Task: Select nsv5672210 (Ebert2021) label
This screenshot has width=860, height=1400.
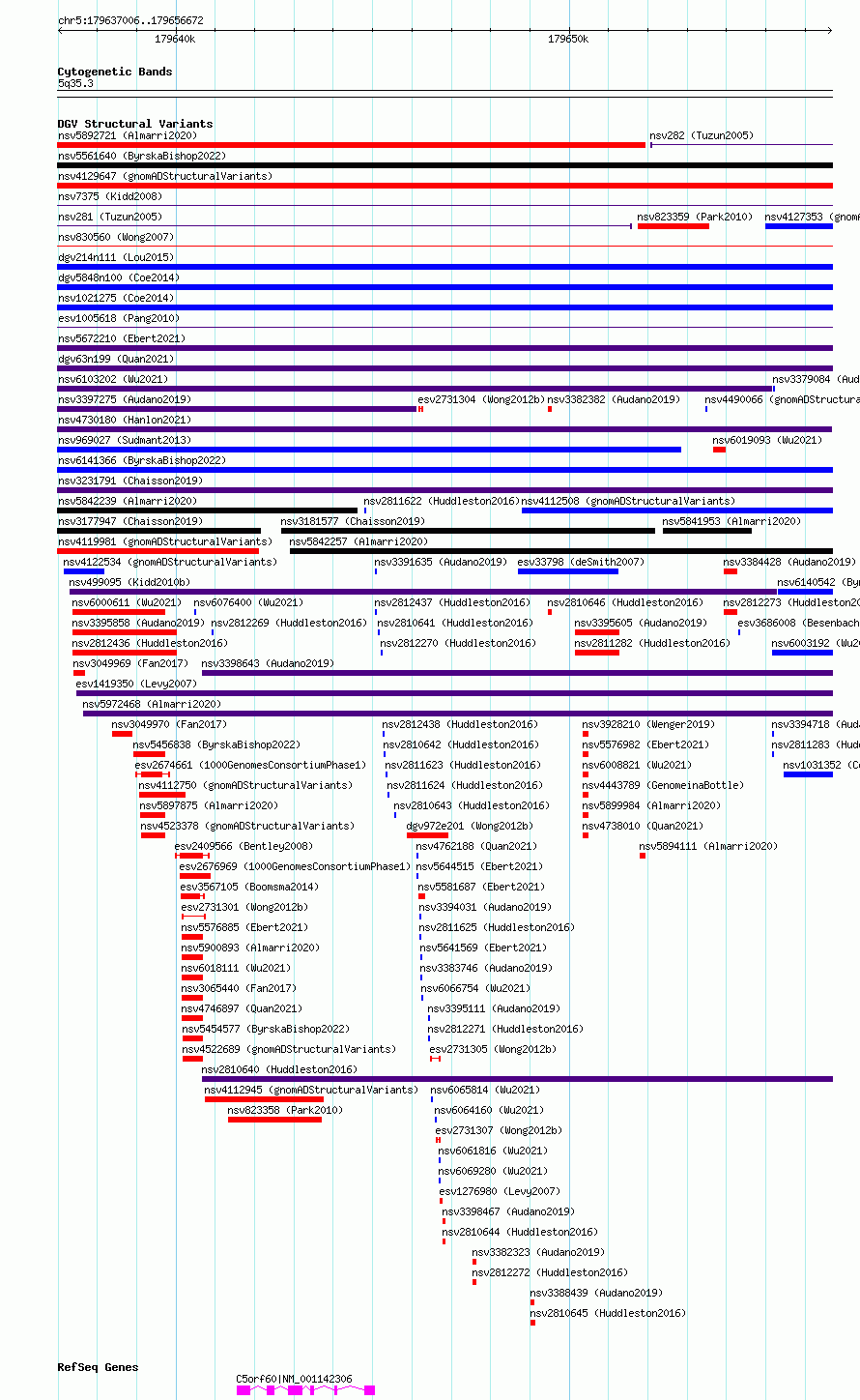Action: click(122, 339)
